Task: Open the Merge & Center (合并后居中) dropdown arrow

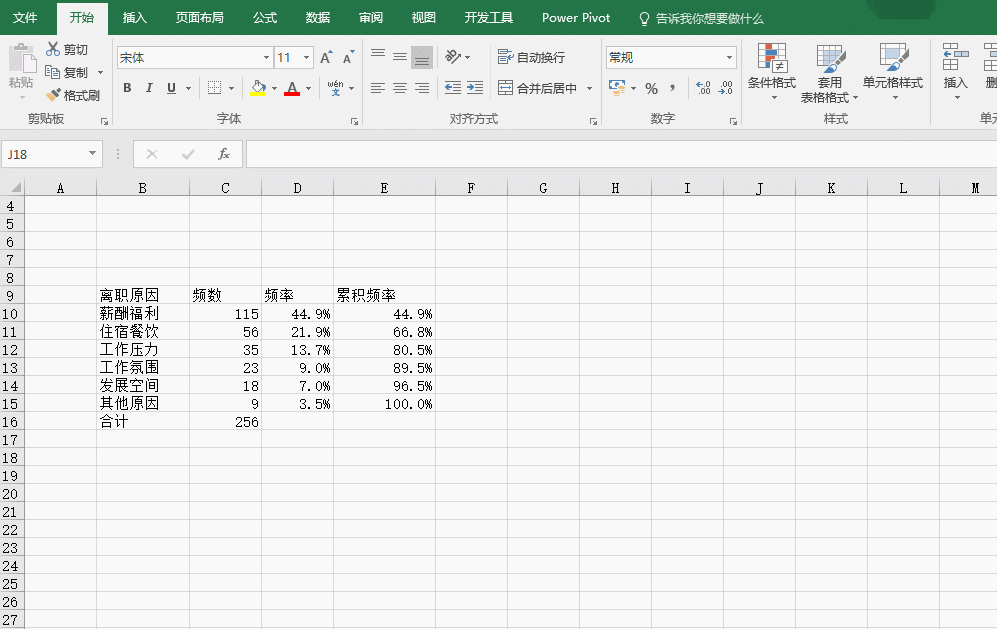Action: (589, 89)
